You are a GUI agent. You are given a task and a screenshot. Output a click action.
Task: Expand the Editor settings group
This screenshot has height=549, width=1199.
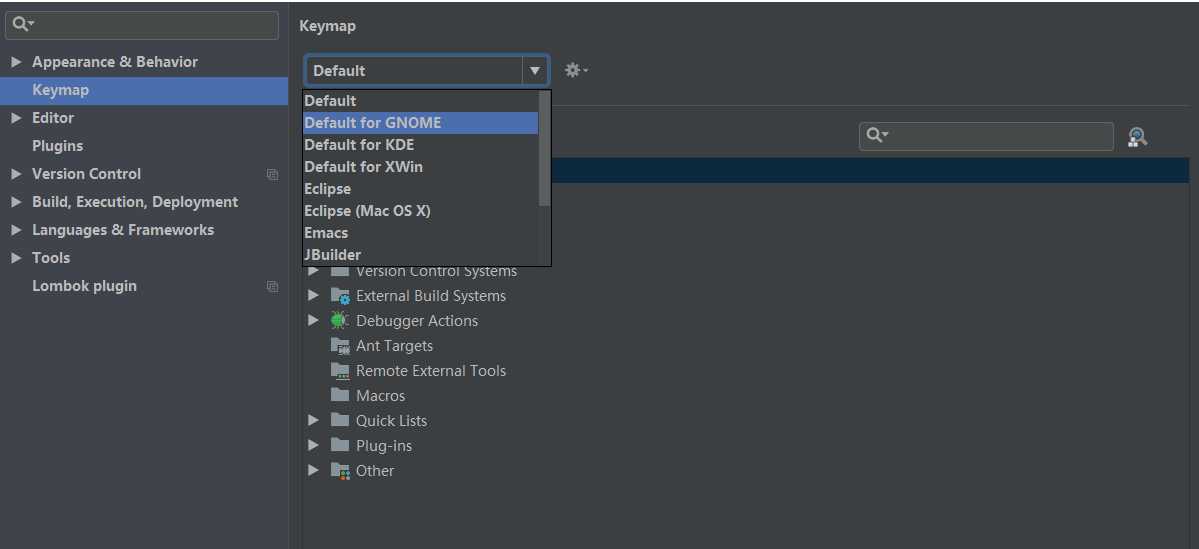(16, 118)
